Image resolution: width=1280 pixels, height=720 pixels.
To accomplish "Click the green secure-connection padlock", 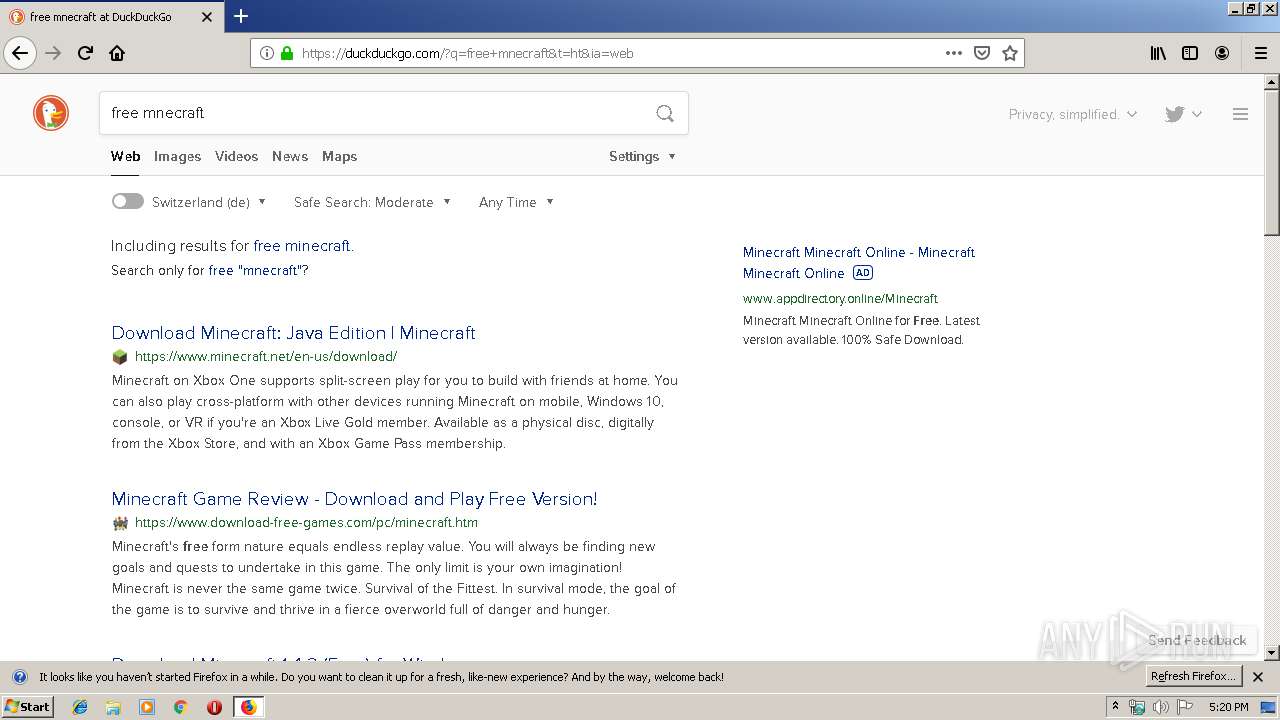I will (x=287, y=53).
